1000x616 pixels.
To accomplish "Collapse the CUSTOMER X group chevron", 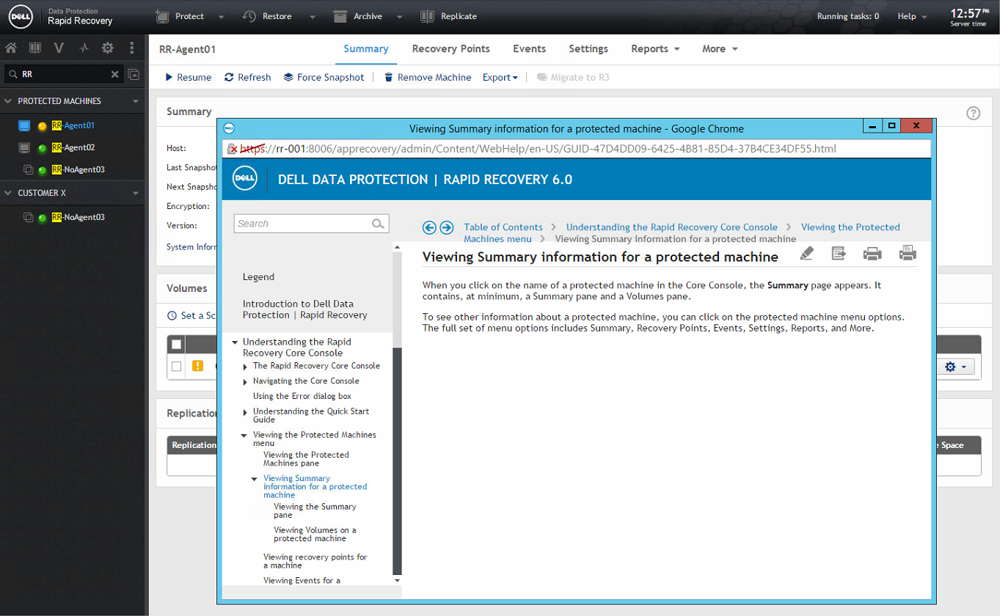I will (8, 193).
